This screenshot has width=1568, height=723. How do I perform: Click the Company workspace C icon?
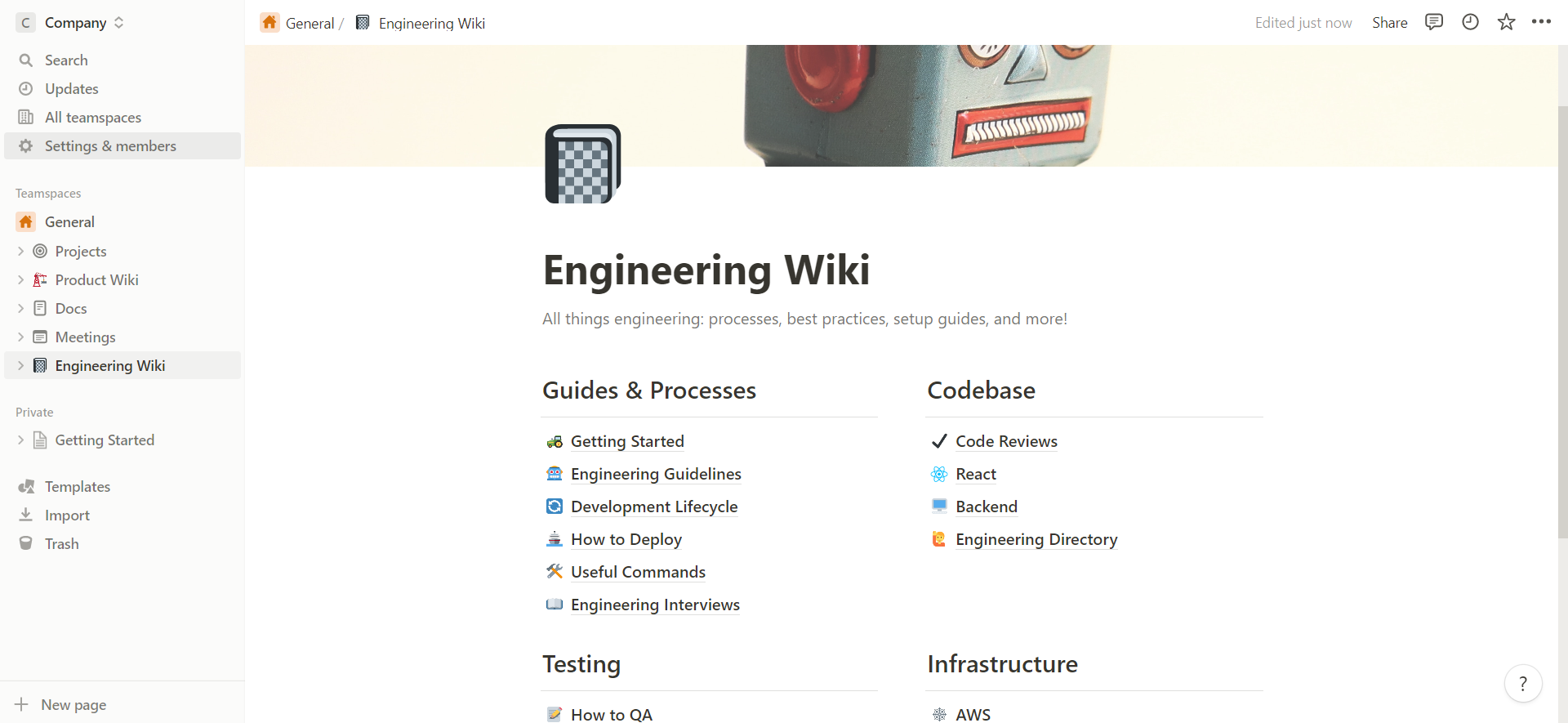(26, 23)
